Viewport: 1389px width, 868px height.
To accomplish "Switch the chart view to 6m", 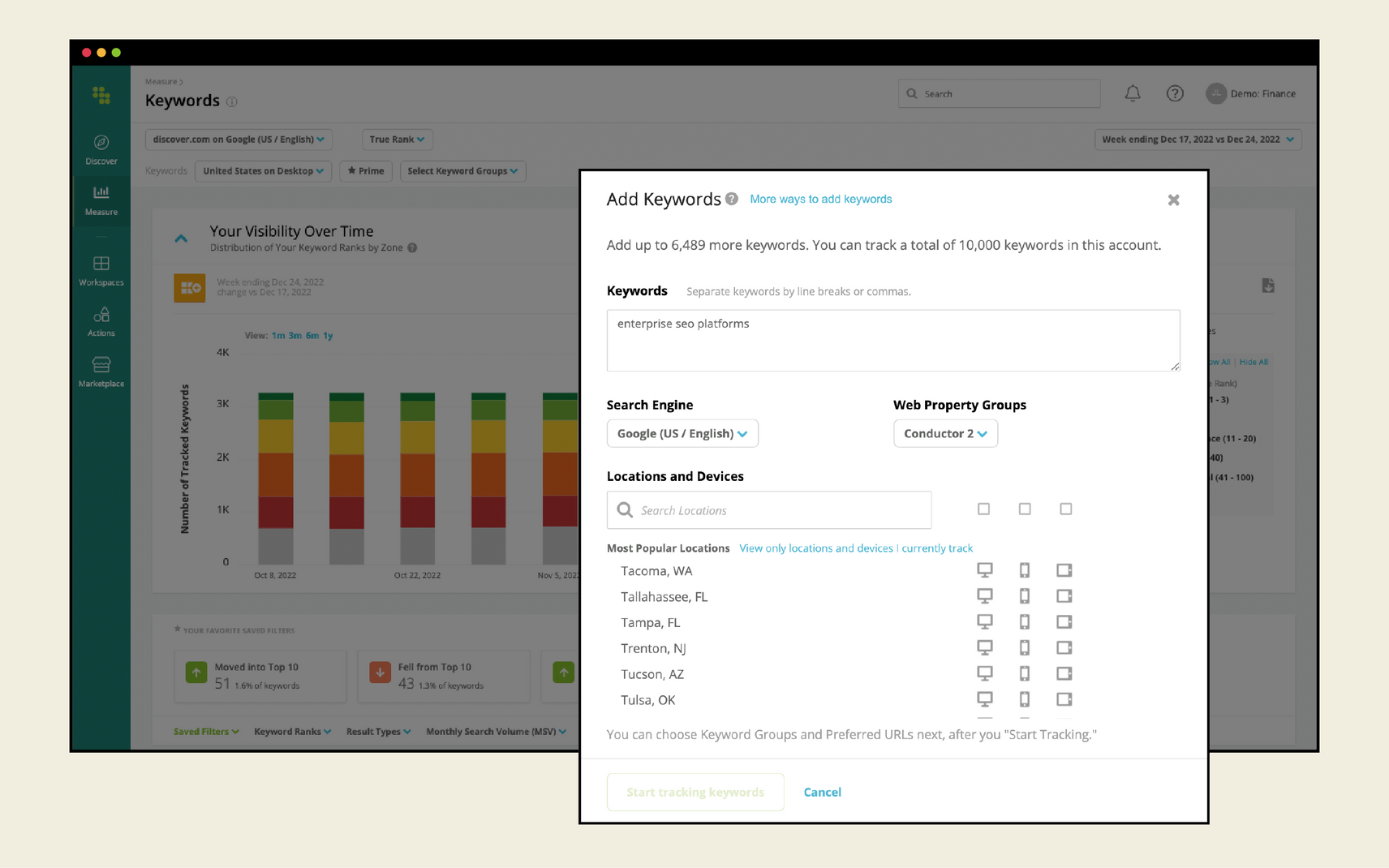I will coord(312,336).
